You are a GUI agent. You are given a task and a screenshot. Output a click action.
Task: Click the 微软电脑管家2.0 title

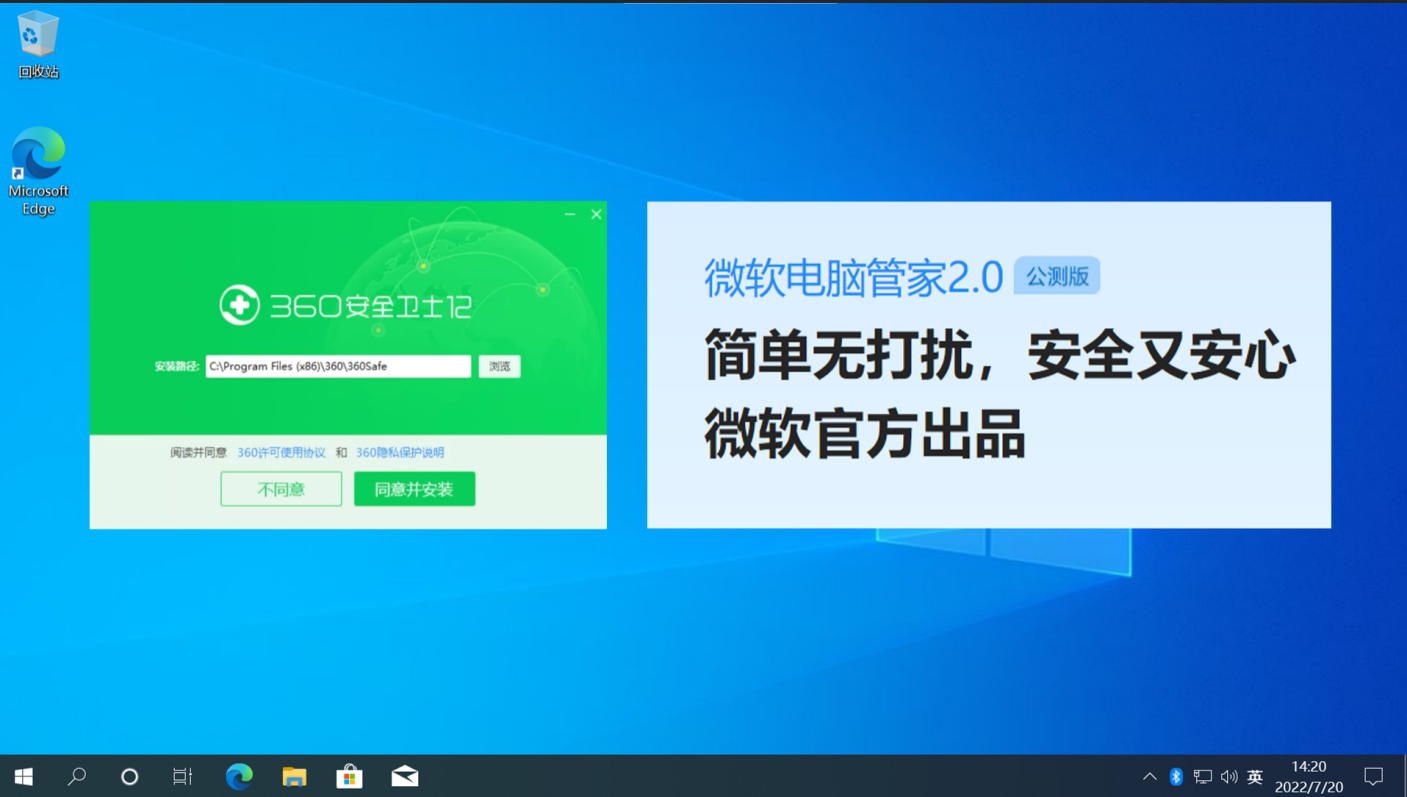[853, 277]
